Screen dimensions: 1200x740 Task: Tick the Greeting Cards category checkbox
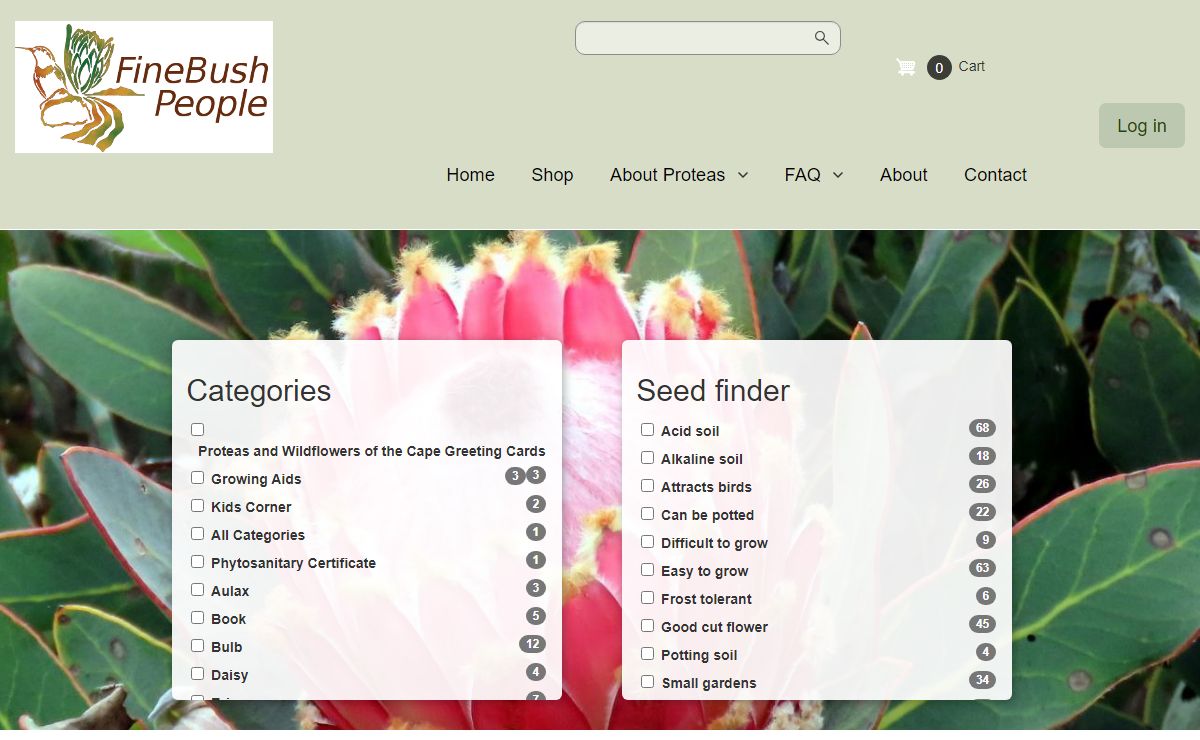pyautogui.click(x=197, y=429)
